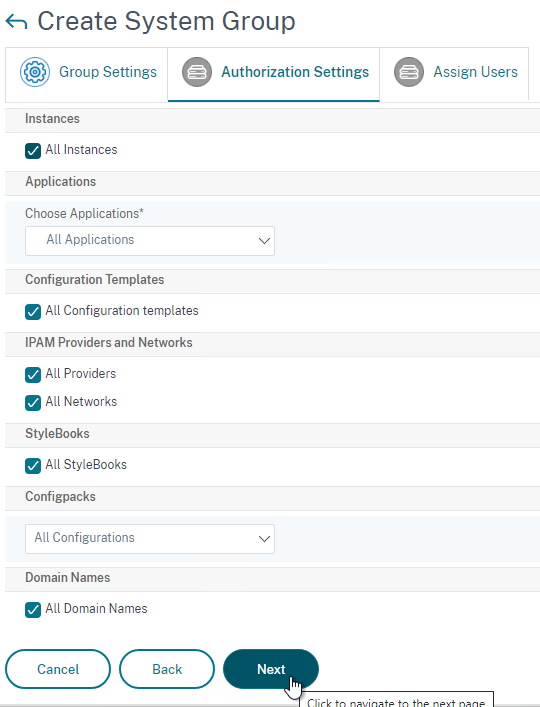The width and height of the screenshot is (540, 707).
Task: Disable the All StyleBooks checkbox
Action: point(33,466)
